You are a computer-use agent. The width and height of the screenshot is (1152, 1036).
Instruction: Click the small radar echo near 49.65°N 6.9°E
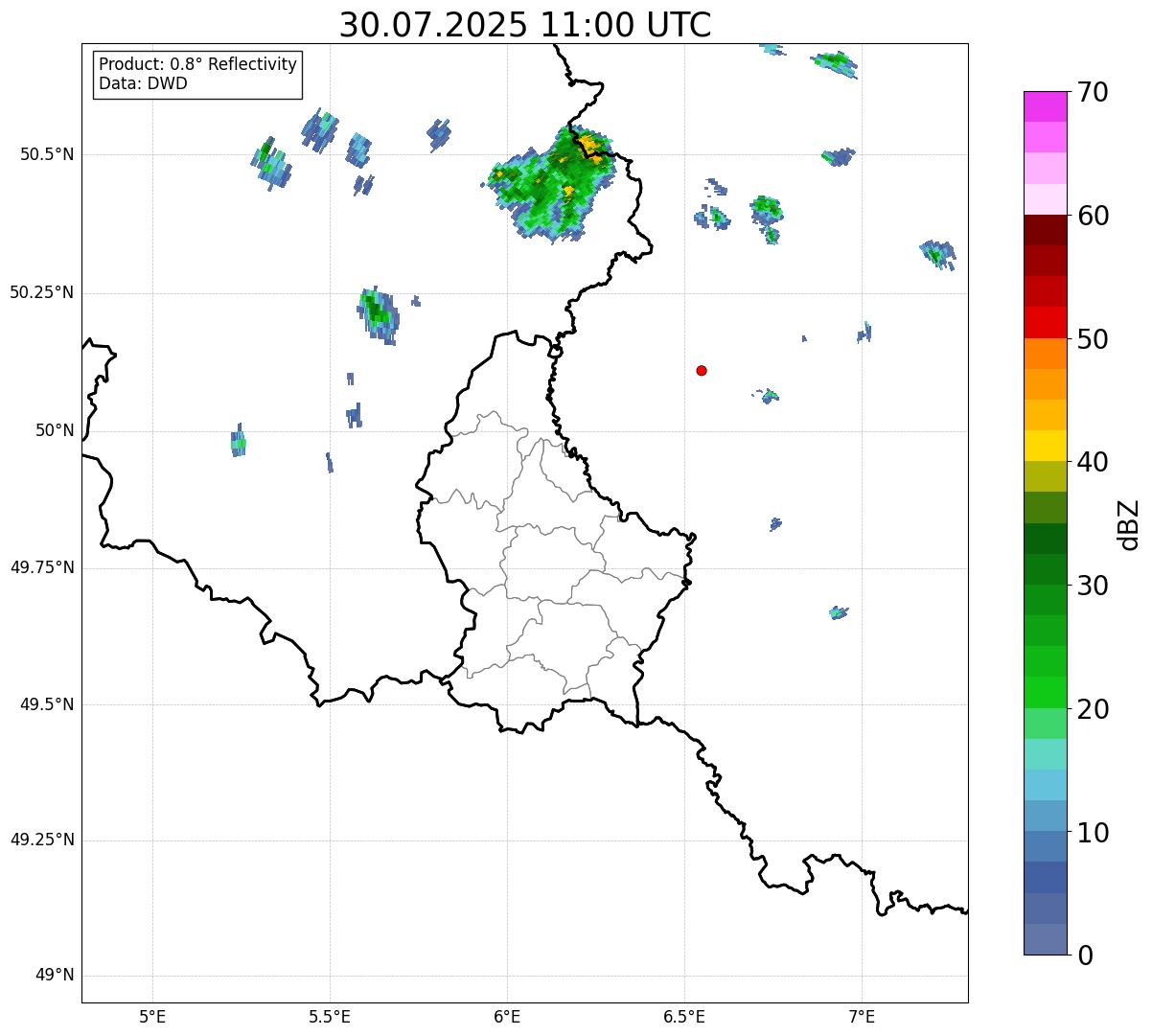click(839, 612)
